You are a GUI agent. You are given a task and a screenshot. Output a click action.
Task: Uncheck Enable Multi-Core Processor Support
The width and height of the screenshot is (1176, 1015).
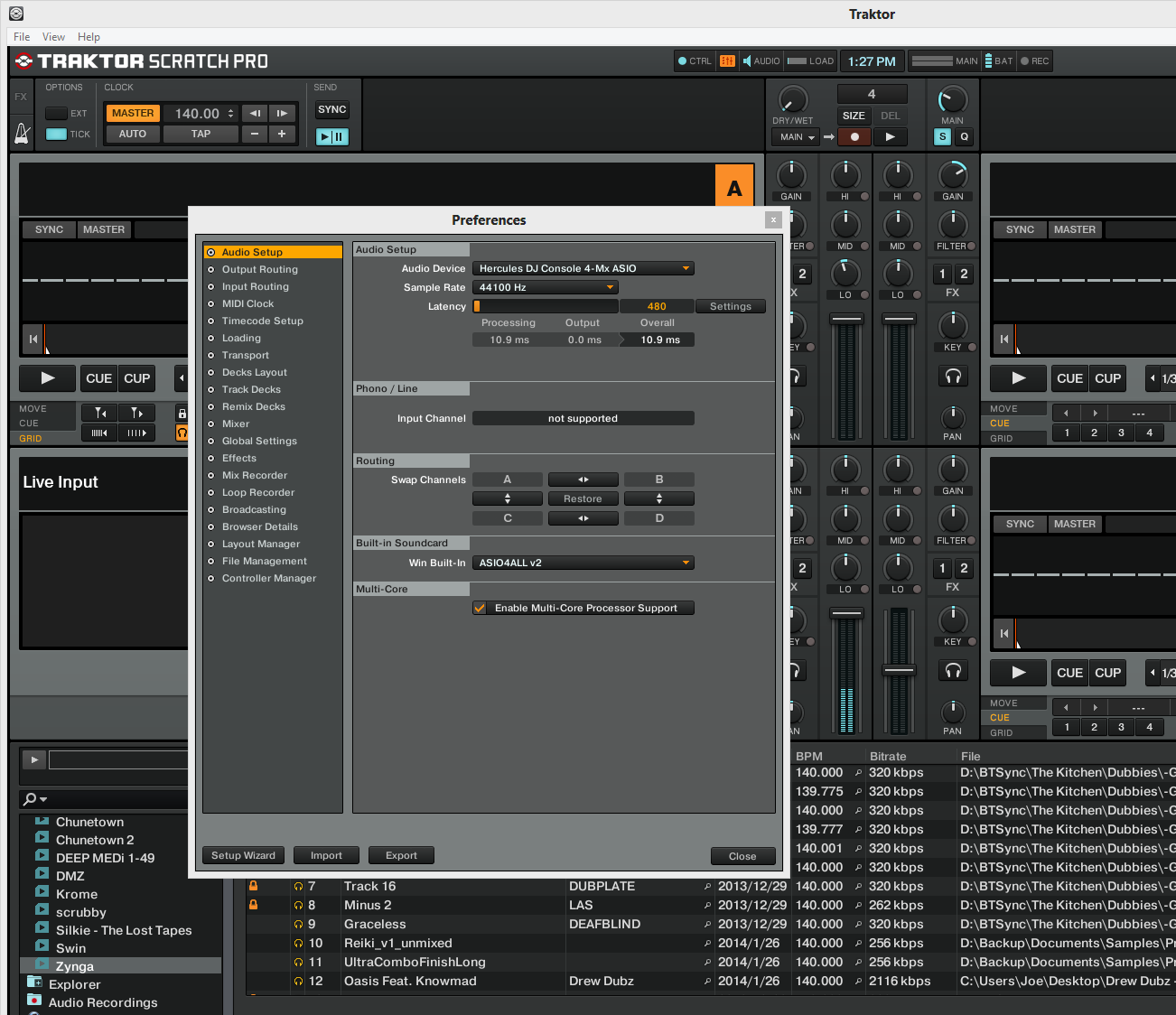(x=480, y=608)
